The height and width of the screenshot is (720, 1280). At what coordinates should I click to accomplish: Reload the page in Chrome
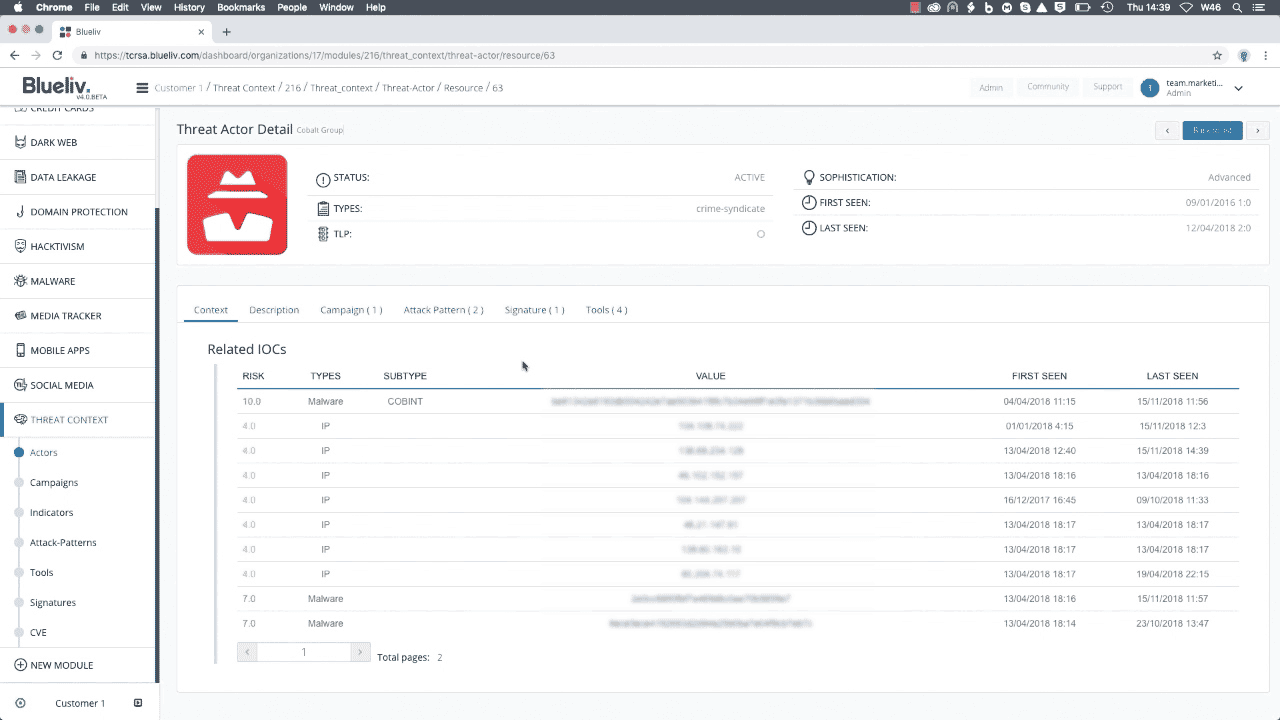(x=57, y=55)
